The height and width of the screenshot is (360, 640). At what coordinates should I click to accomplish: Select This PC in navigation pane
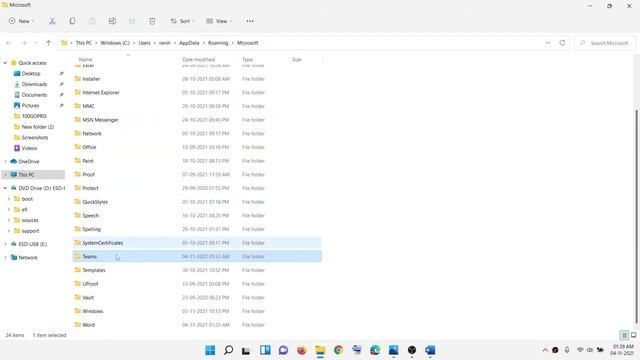tap(33, 175)
